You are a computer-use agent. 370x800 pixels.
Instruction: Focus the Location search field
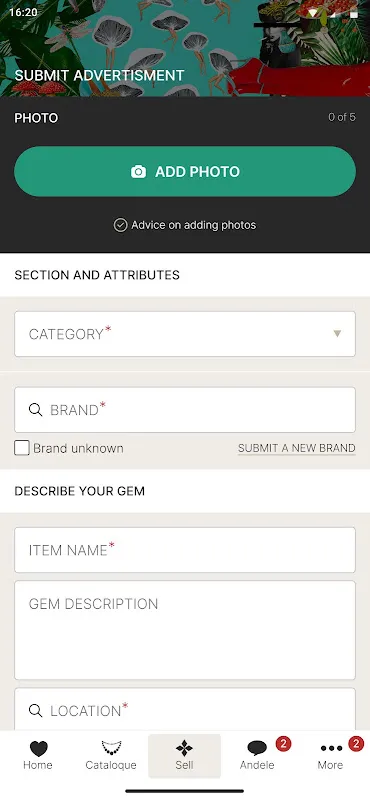pos(185,709)
